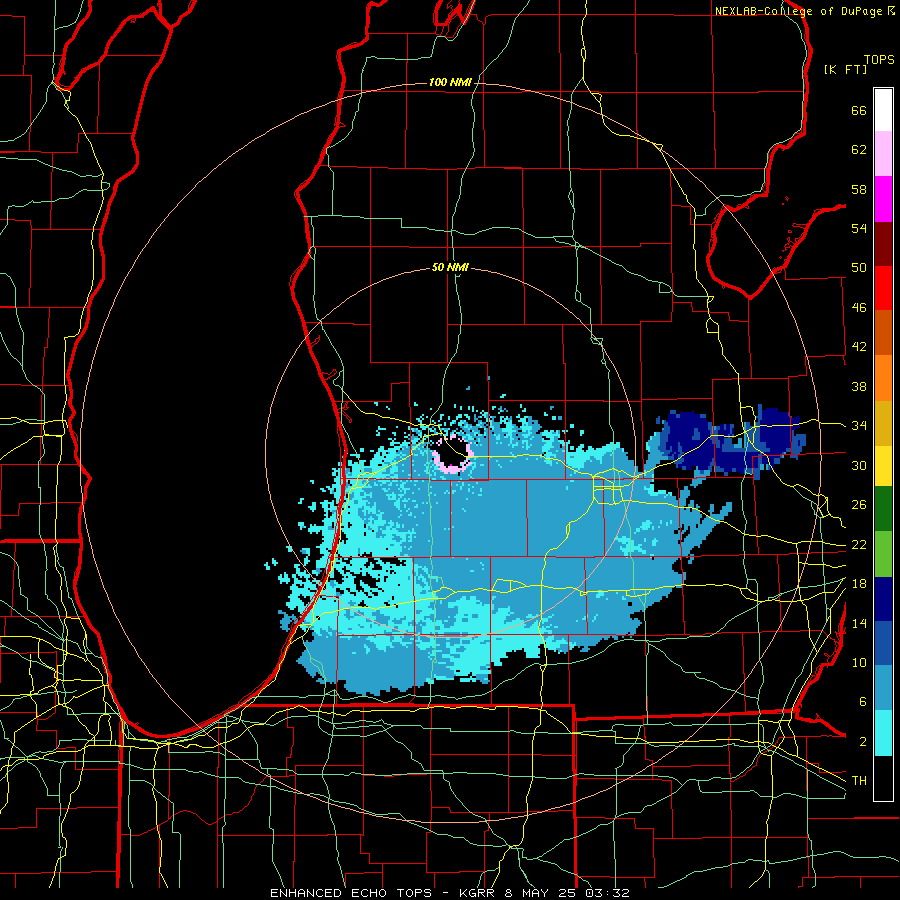
Task: Click the '54' legend value
Action: pyautogui.click(x=859, y=228)
